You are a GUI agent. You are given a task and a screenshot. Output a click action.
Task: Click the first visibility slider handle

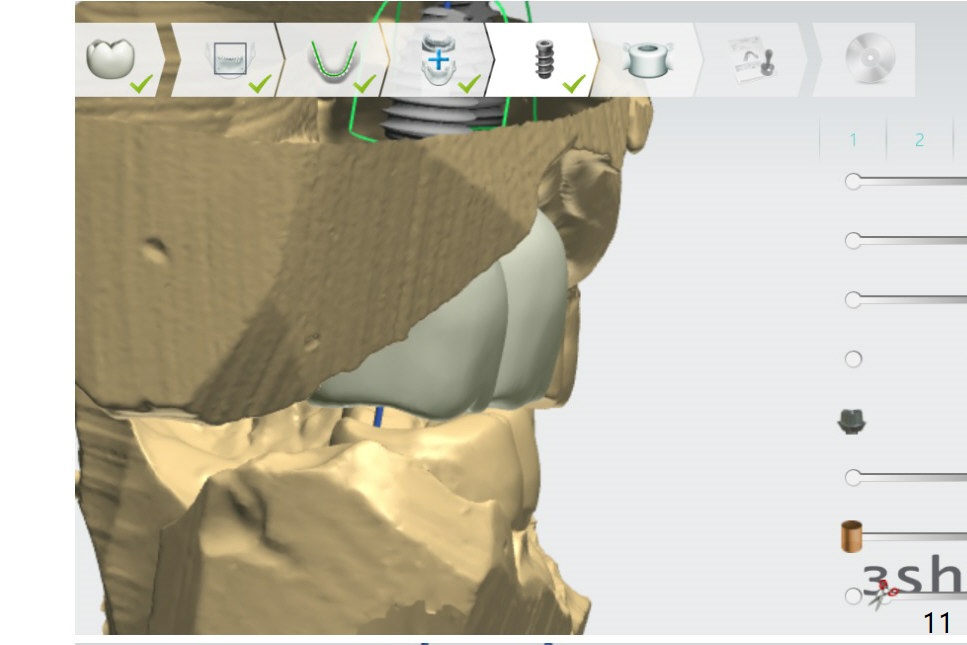tap(853, 181)
